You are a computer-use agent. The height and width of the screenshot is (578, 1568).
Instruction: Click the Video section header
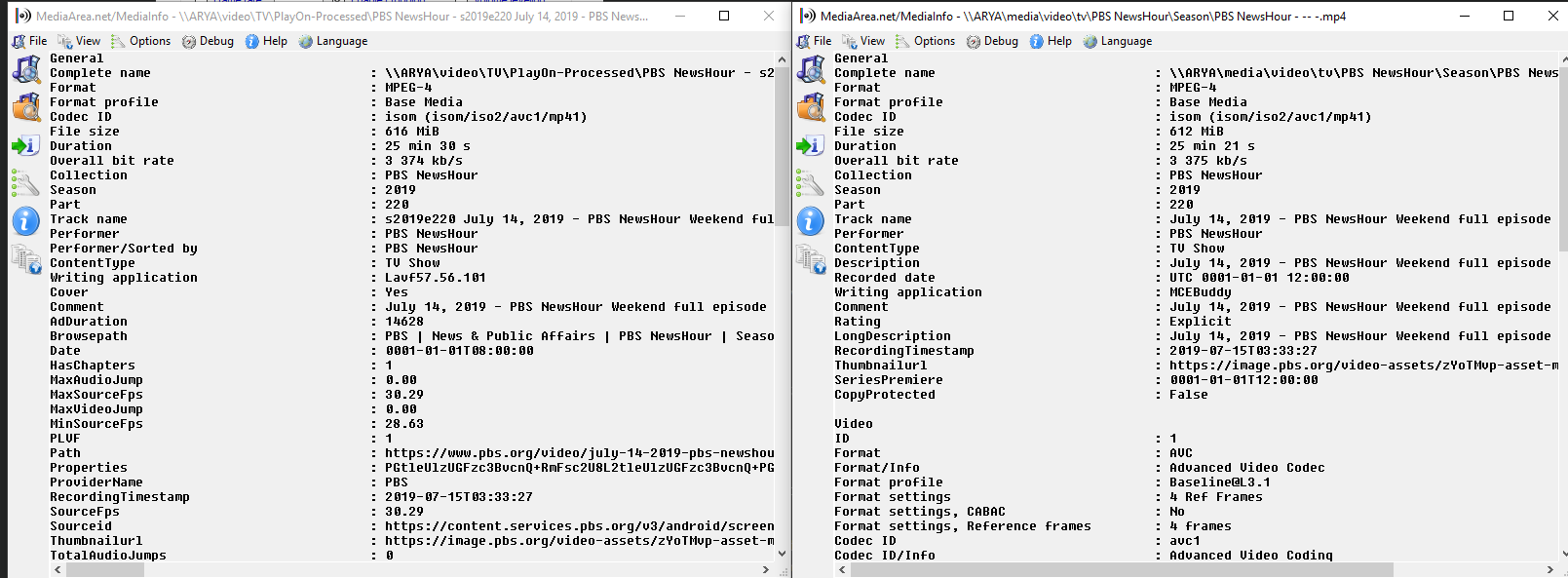[x=854, y=424]
